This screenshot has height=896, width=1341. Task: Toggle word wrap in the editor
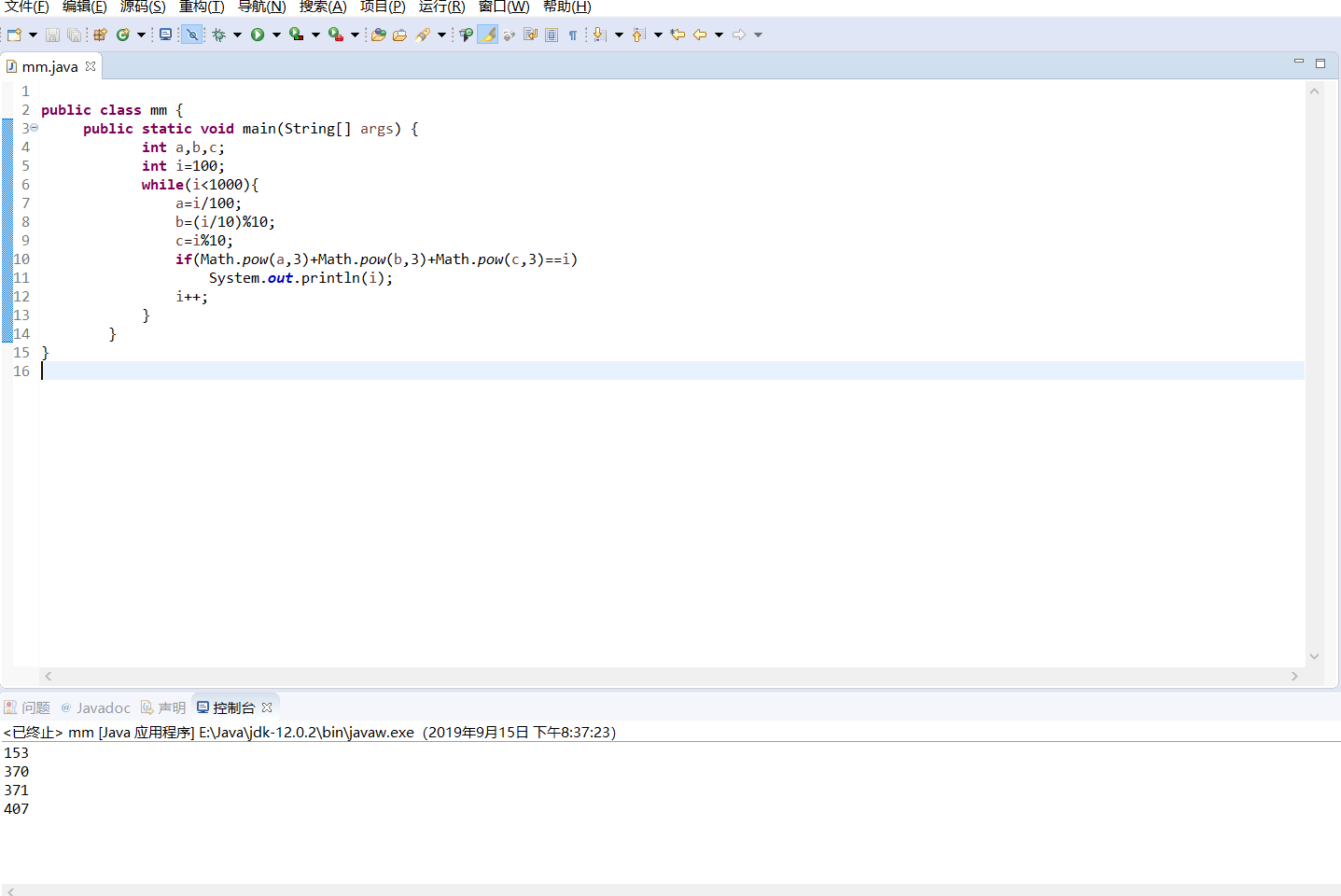[530, 35]
